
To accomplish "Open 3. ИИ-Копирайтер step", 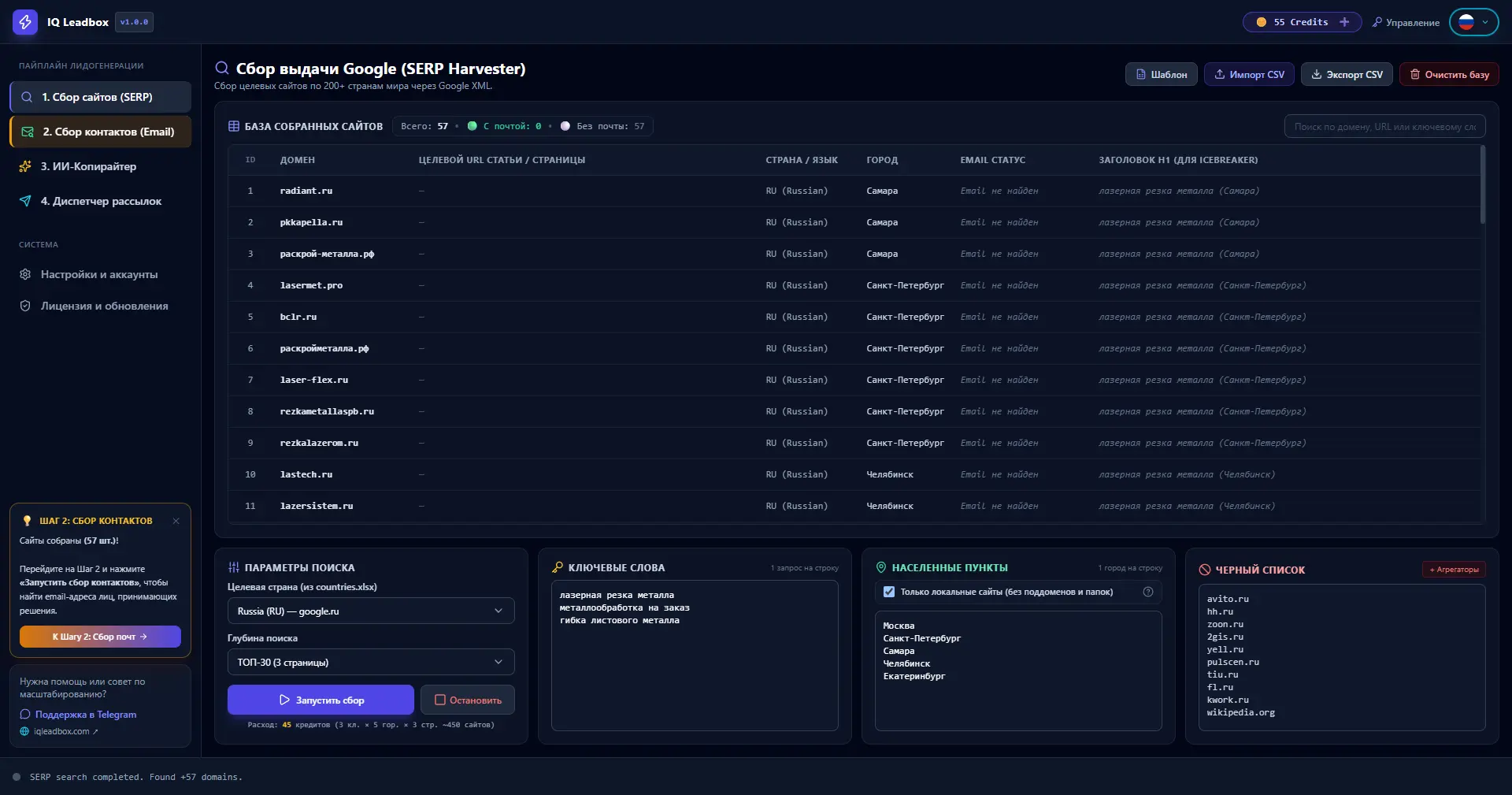I will click(100, 166).
